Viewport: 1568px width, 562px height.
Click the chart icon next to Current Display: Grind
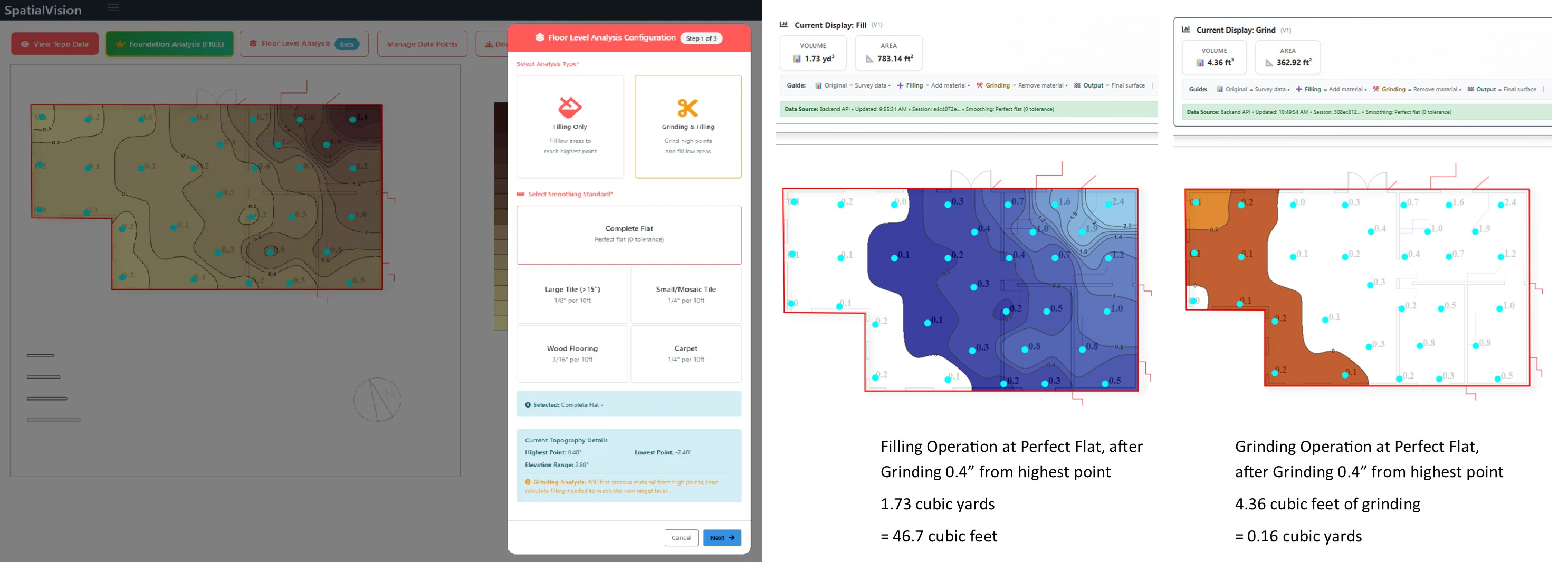(1185, 30)
